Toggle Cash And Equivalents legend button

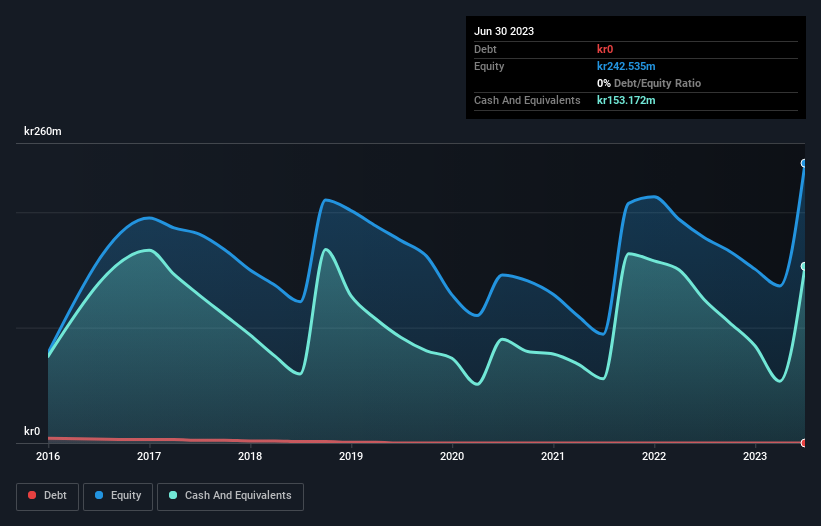click(230, 496)
